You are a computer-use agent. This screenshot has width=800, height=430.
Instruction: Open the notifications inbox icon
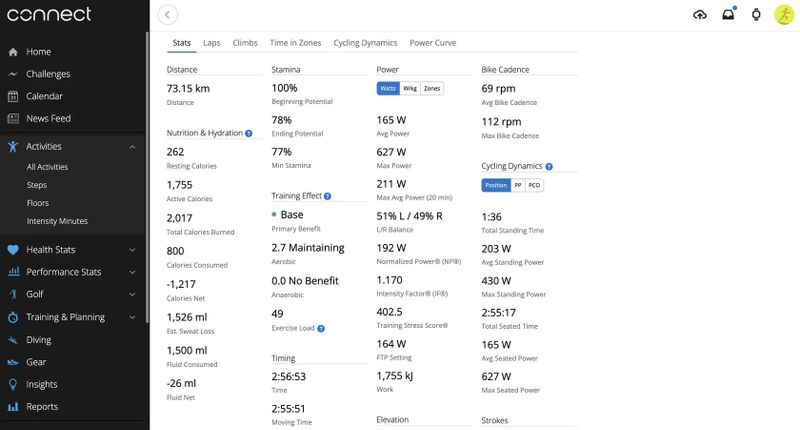[x=728, y=14]
